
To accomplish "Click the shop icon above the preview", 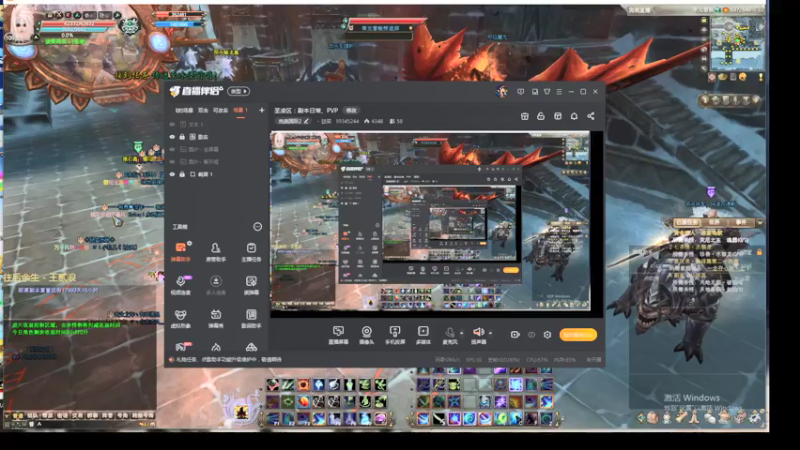I will pos(524,116).
